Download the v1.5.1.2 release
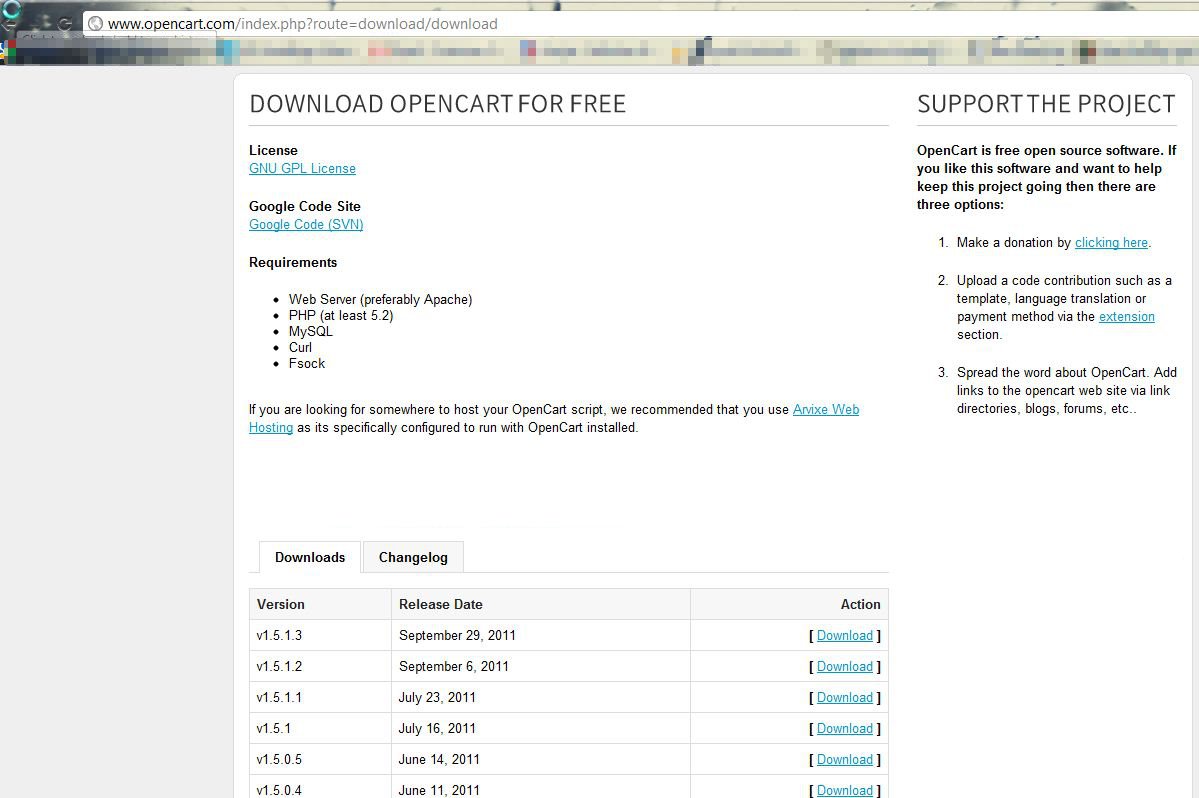The height and width of the screenshot is (798, 1199). (x=844, y=667)
